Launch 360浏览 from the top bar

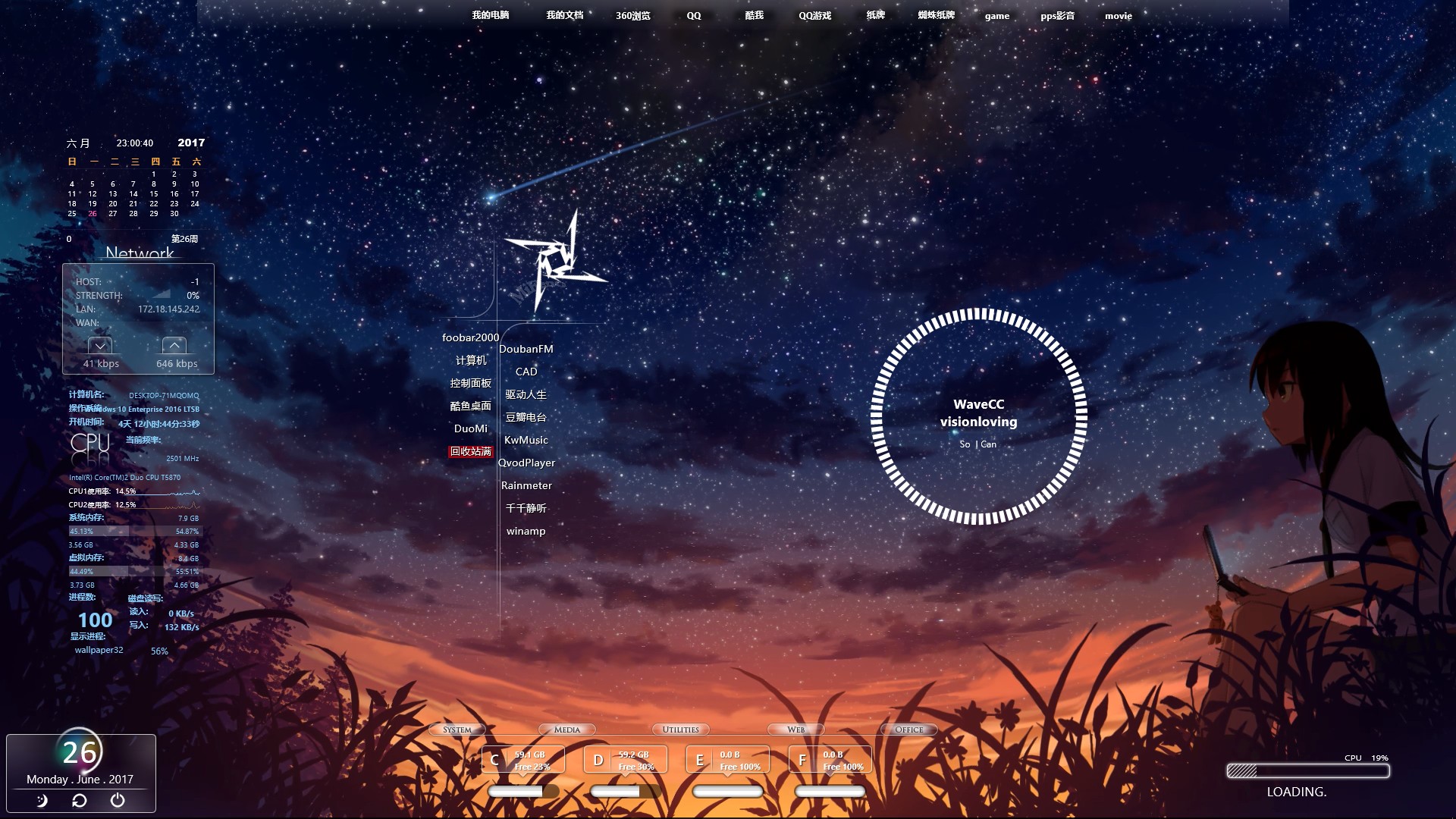633,15
